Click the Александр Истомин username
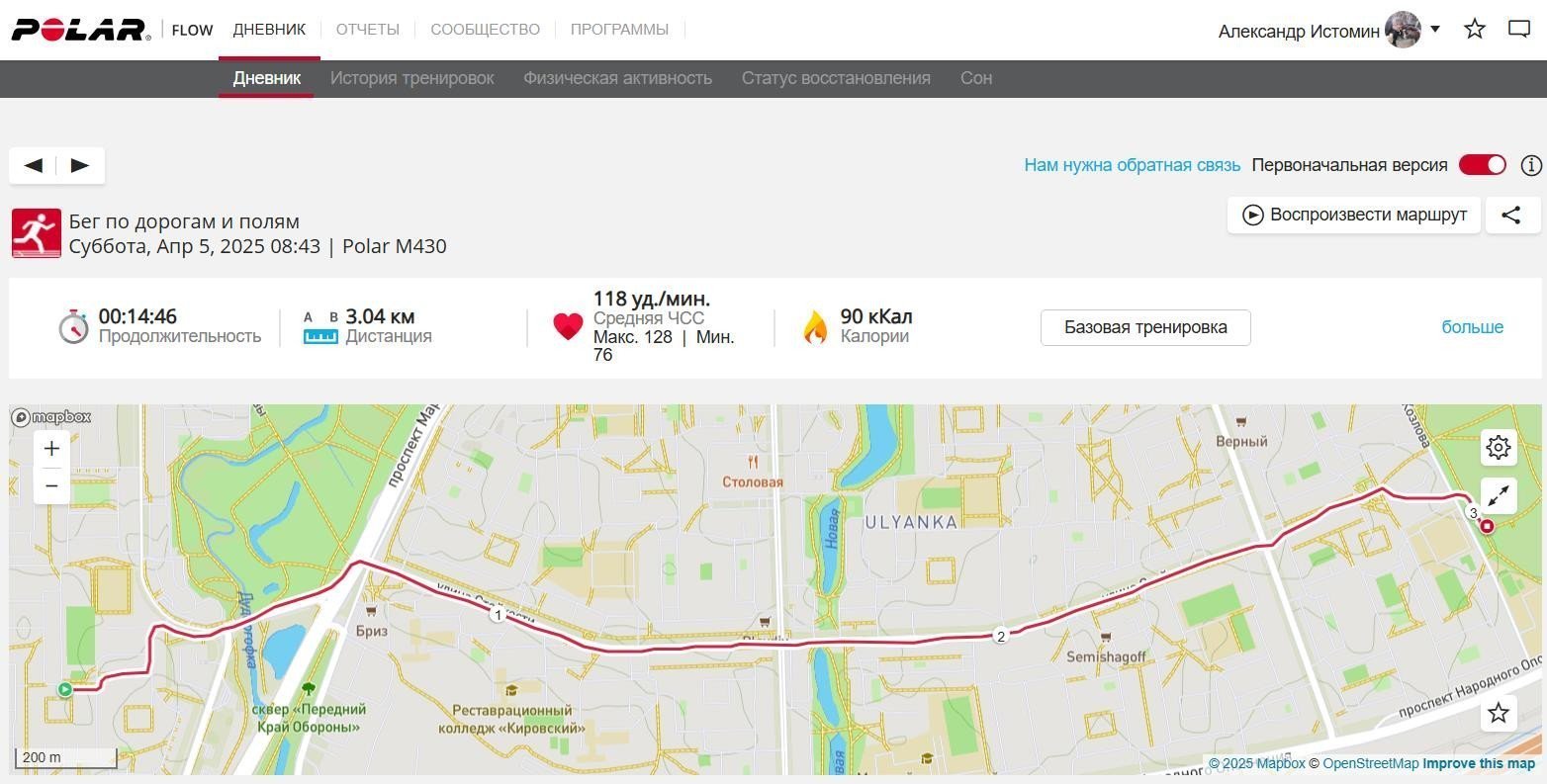The width and height of the screenshot is (1547, 784). (x=1299, y=31)
